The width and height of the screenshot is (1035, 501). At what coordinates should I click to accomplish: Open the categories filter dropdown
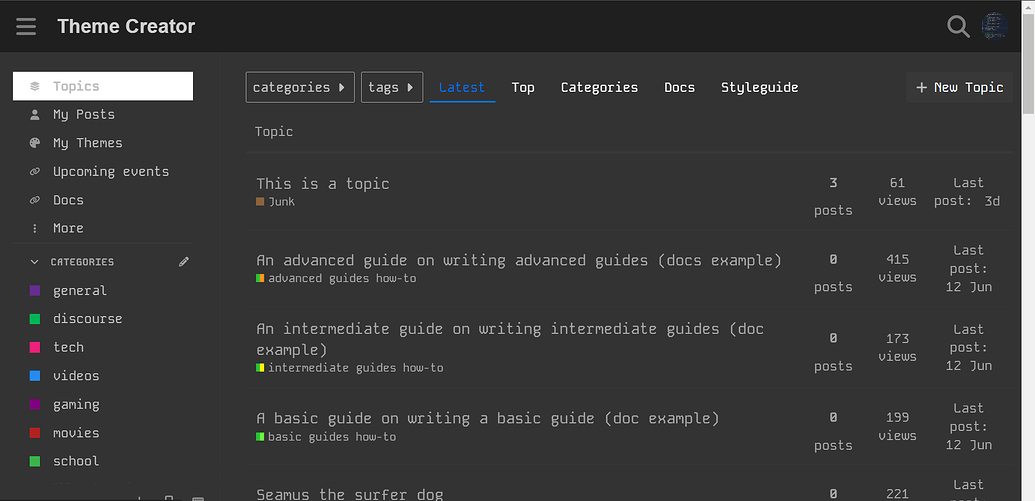(x=300, y=88)
